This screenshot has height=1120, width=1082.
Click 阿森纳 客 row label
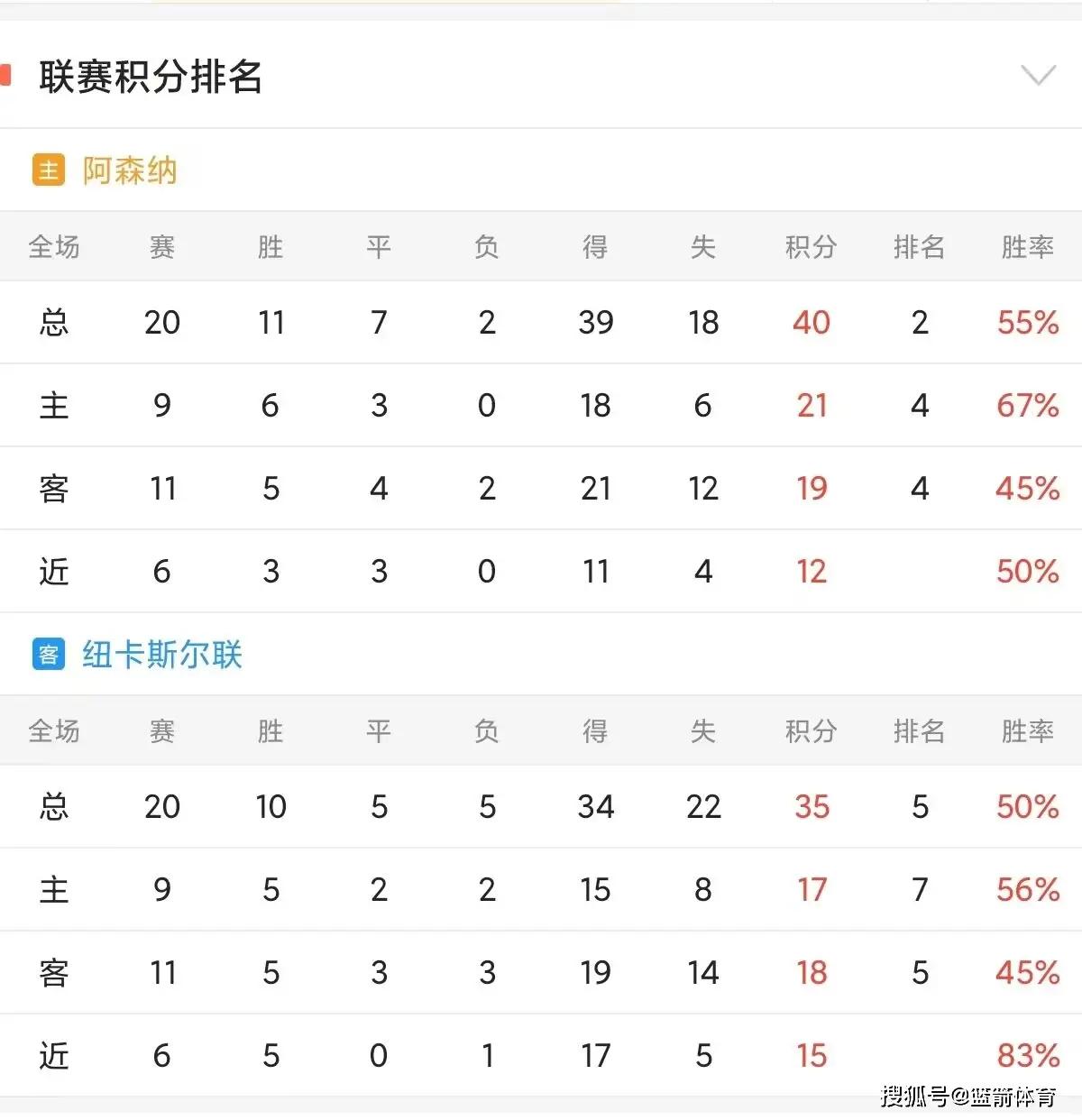coord(54,488)
